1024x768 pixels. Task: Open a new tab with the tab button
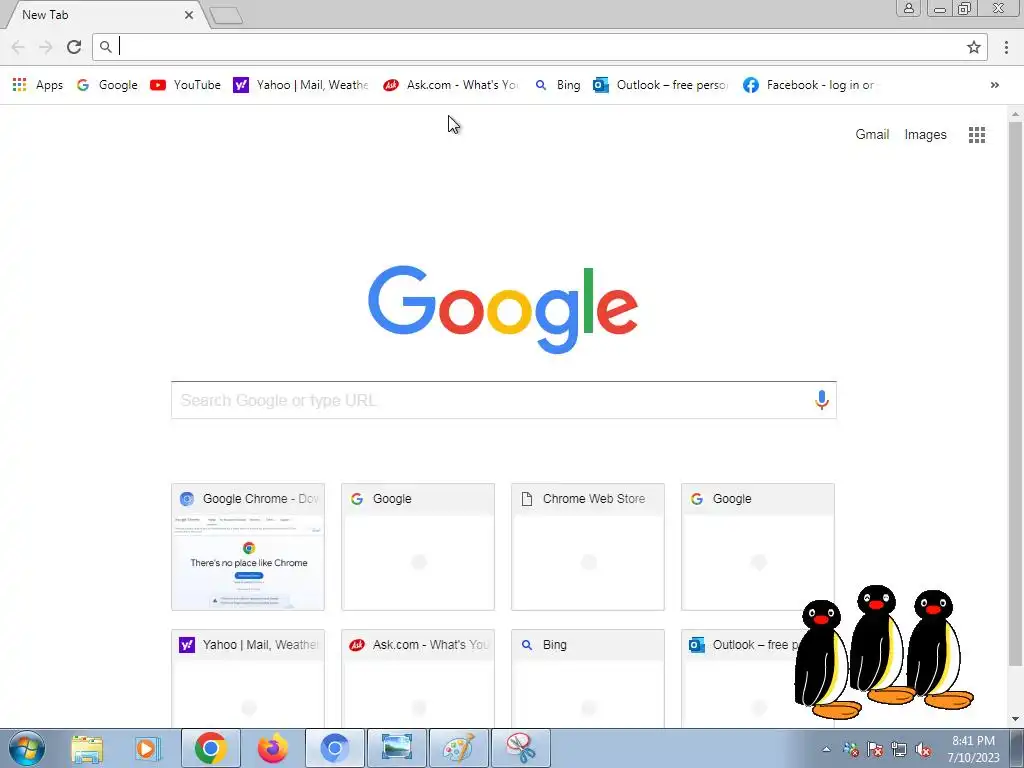[x=227, y=16]
